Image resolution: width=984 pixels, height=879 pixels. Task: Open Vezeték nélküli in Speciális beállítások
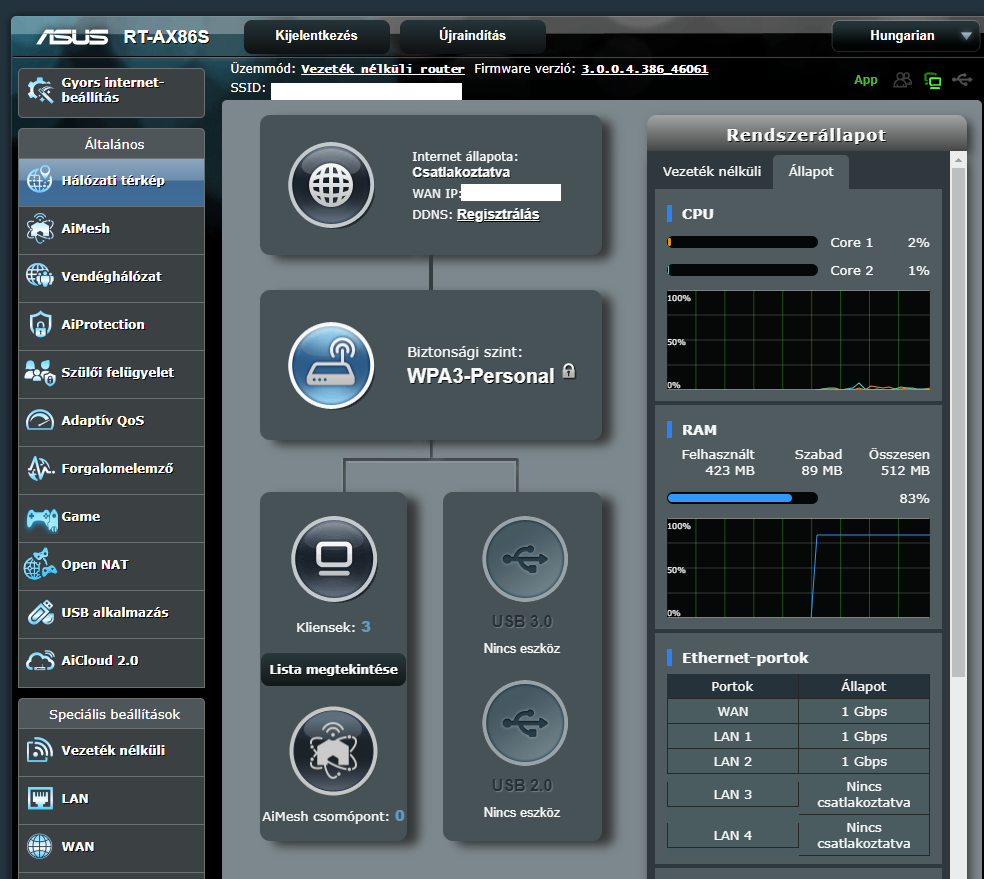point(112,752)
